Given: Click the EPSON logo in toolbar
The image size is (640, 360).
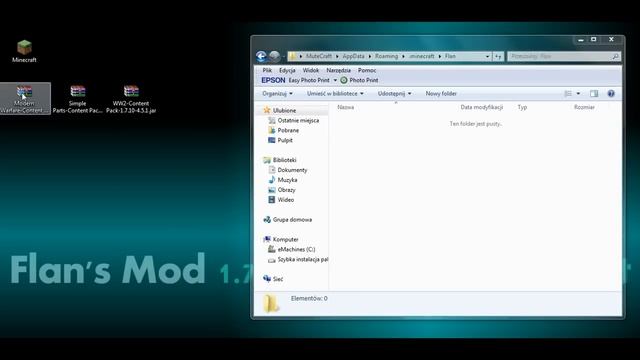Looking at the screenshot, I should (x=273, y=80).
